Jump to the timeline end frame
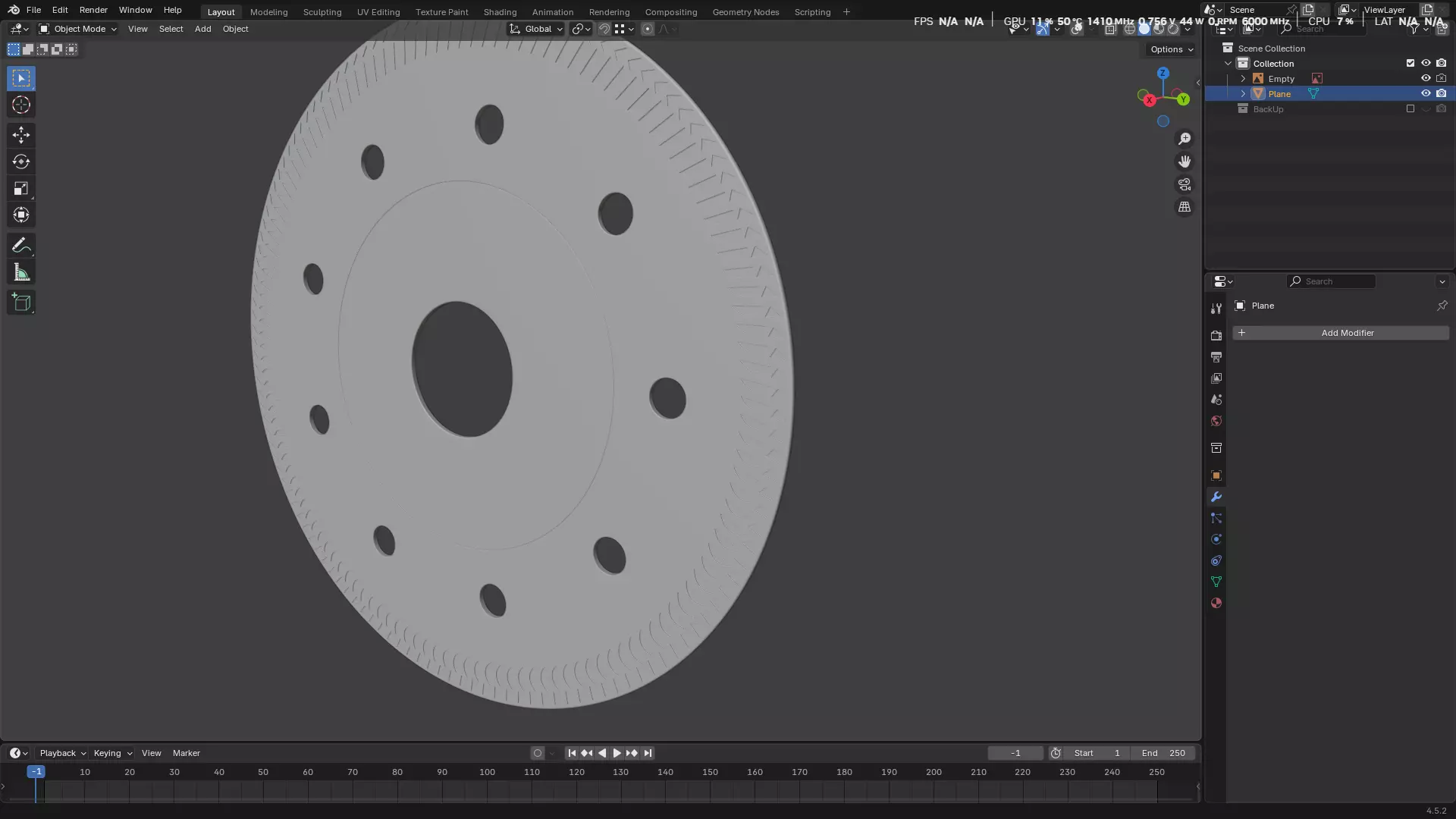This screenshot has width=1456, height=819. click(x=648, y=753)
